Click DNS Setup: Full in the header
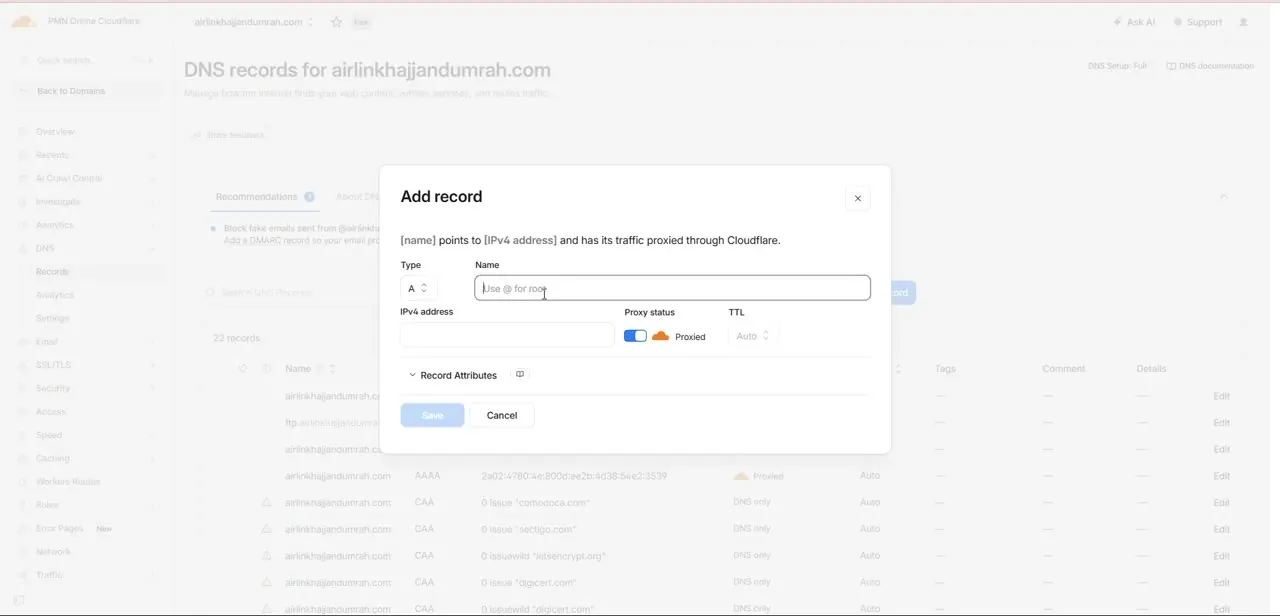Viewport: 1280px width, 616px height. 1117,66
